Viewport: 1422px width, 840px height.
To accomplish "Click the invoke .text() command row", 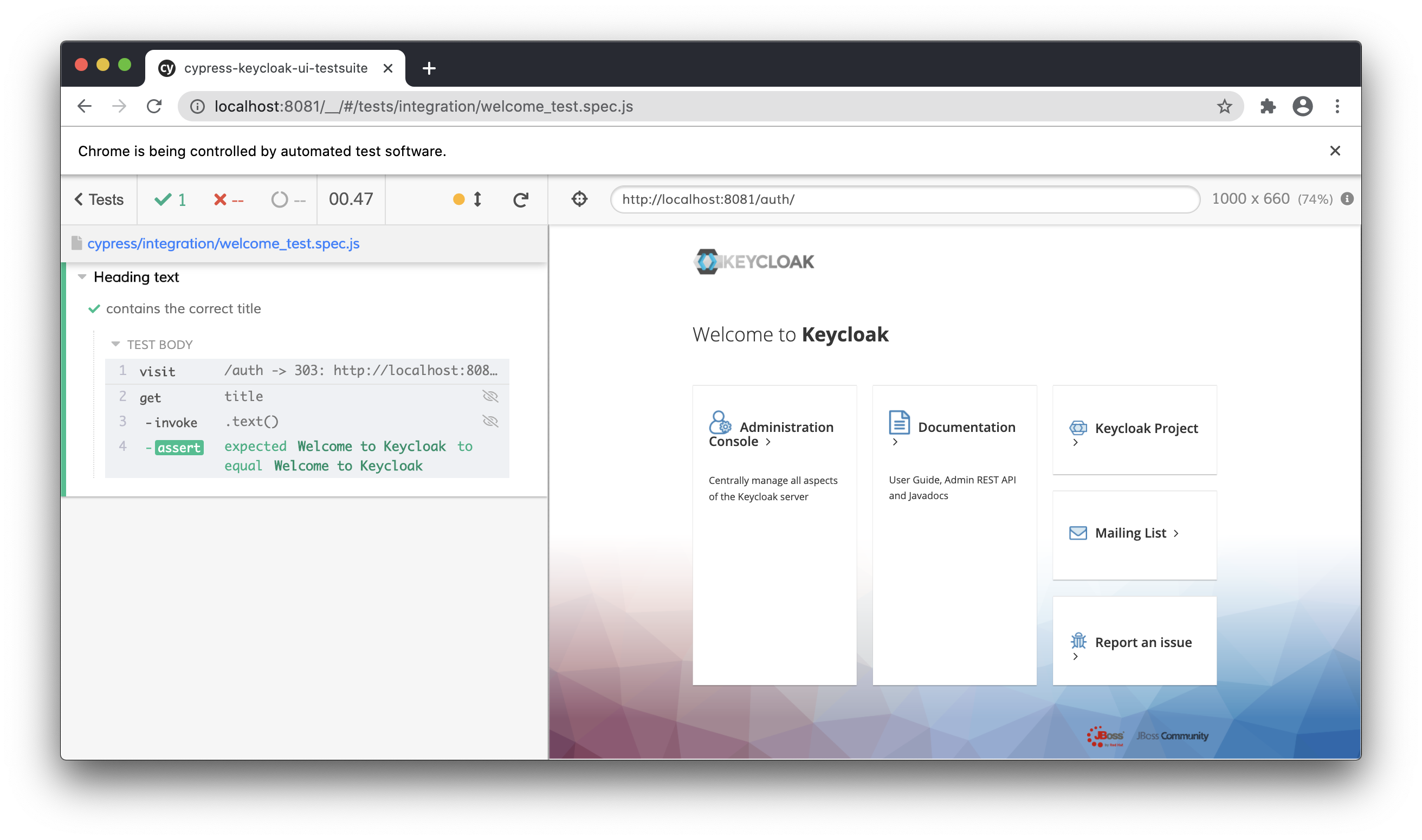I will click(307, 422).
